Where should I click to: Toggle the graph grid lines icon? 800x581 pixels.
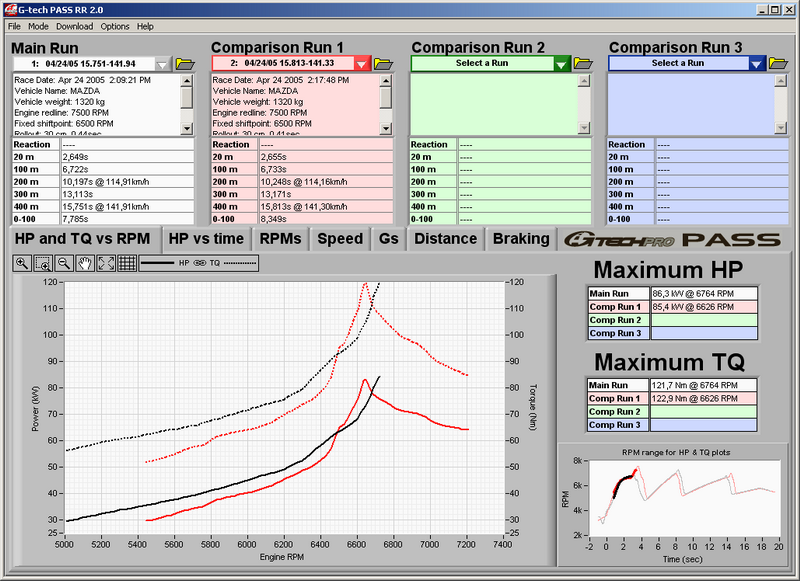coord(127,263)
